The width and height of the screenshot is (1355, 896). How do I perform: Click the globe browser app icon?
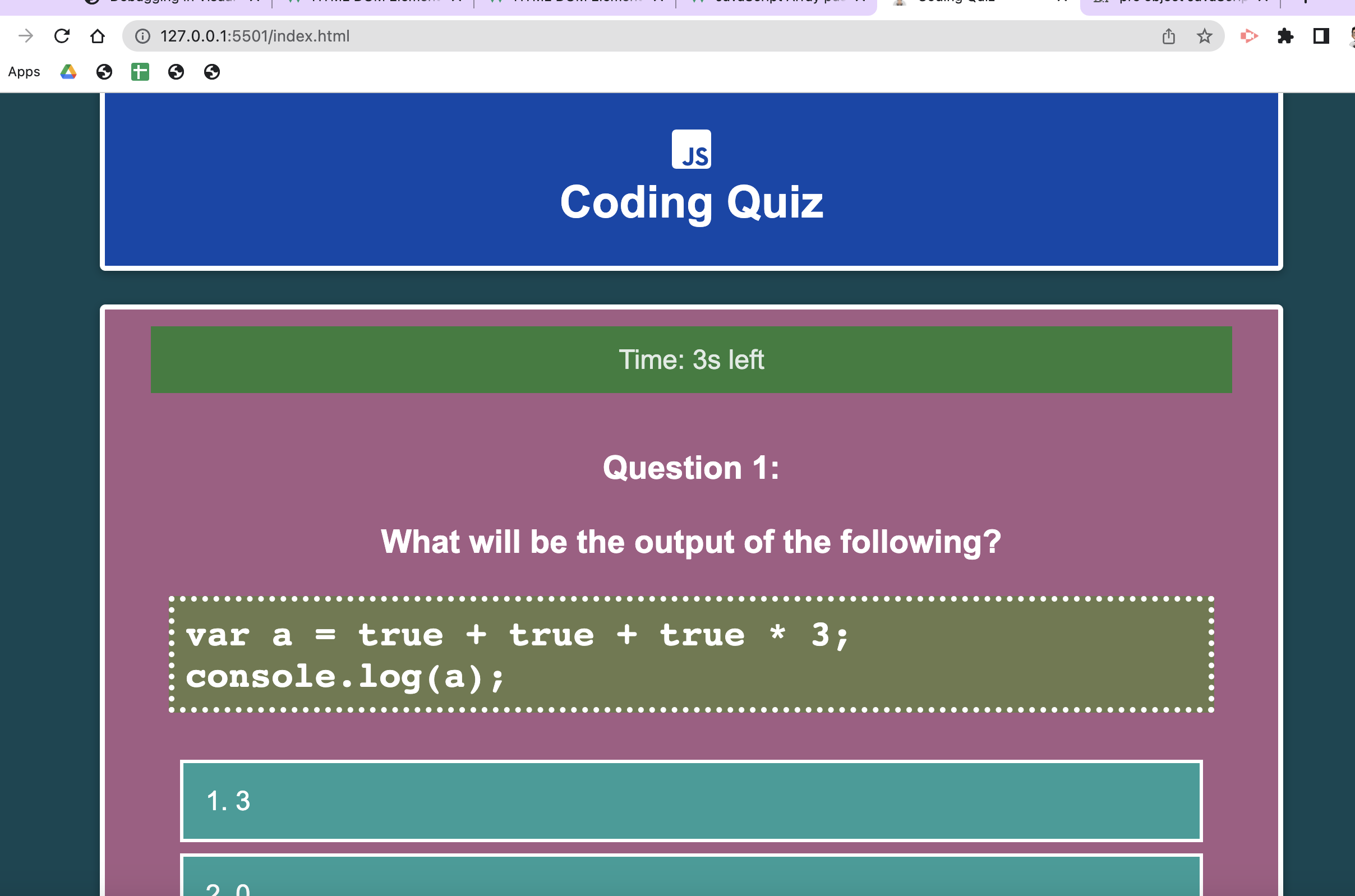pos(103,70)
